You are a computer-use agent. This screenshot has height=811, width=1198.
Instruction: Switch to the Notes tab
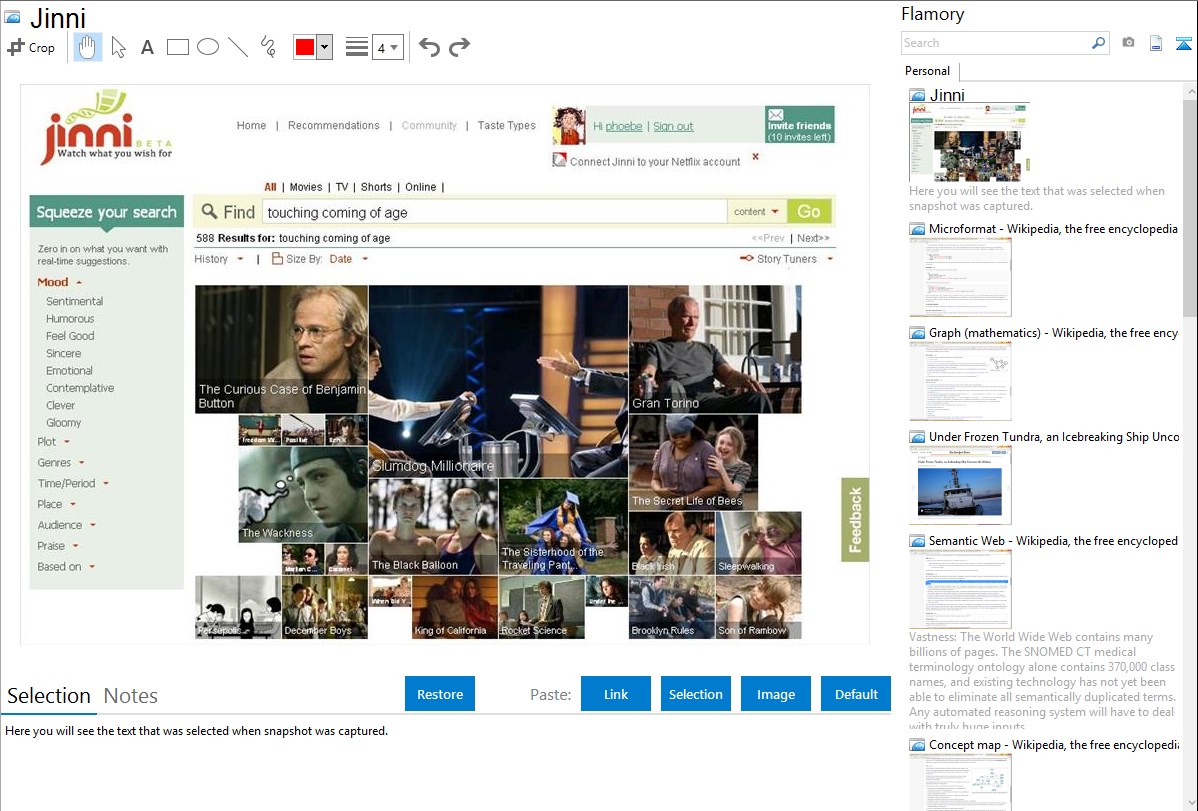point(131,696)
